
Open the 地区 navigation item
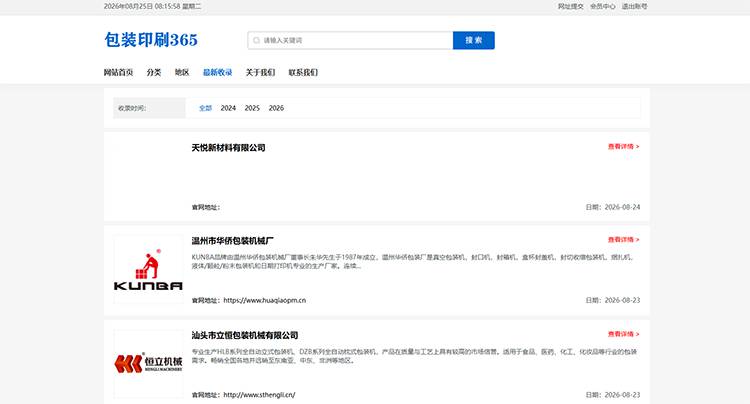click(x=182, y=72)
